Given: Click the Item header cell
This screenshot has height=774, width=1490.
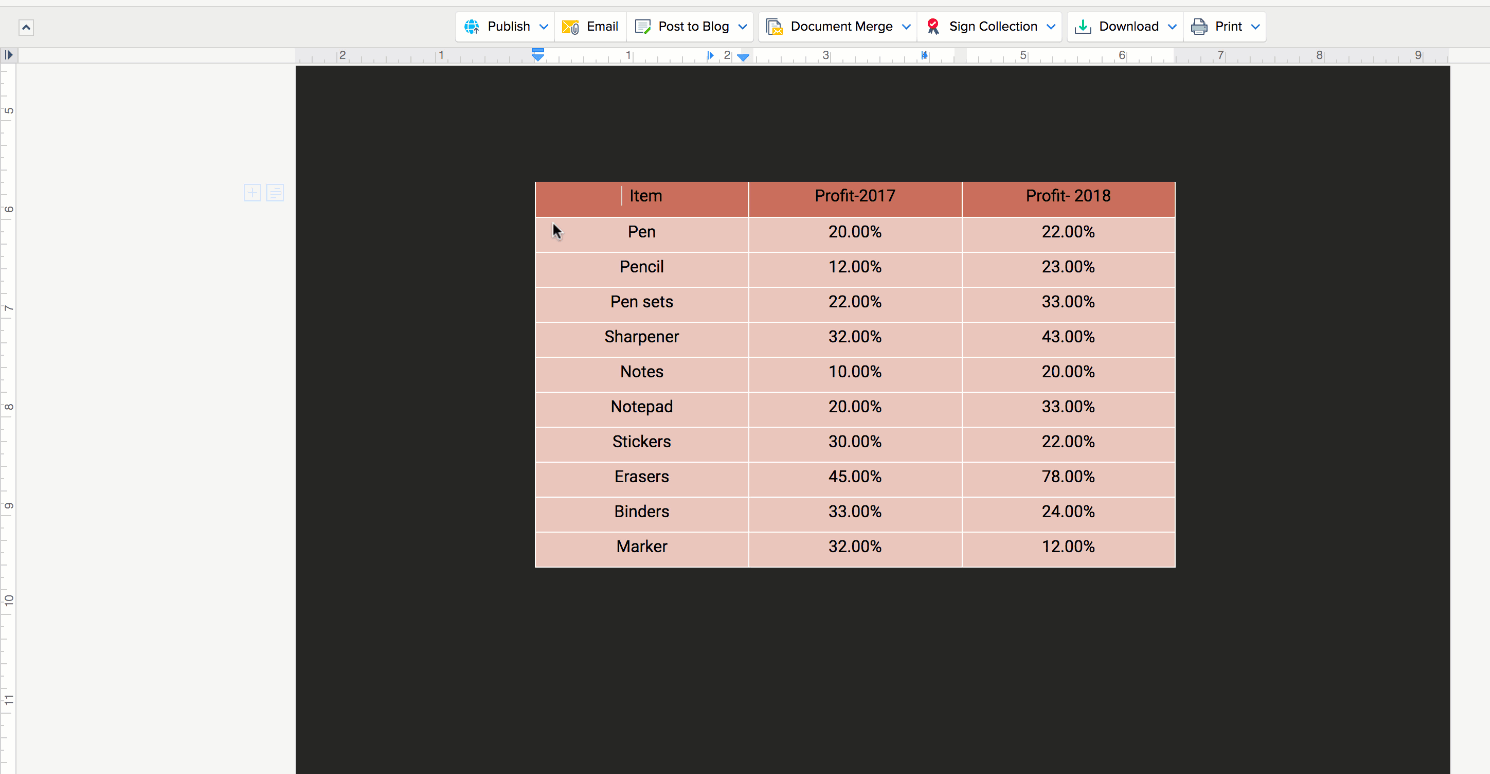Looking at the screenshot, I should 642,199.
